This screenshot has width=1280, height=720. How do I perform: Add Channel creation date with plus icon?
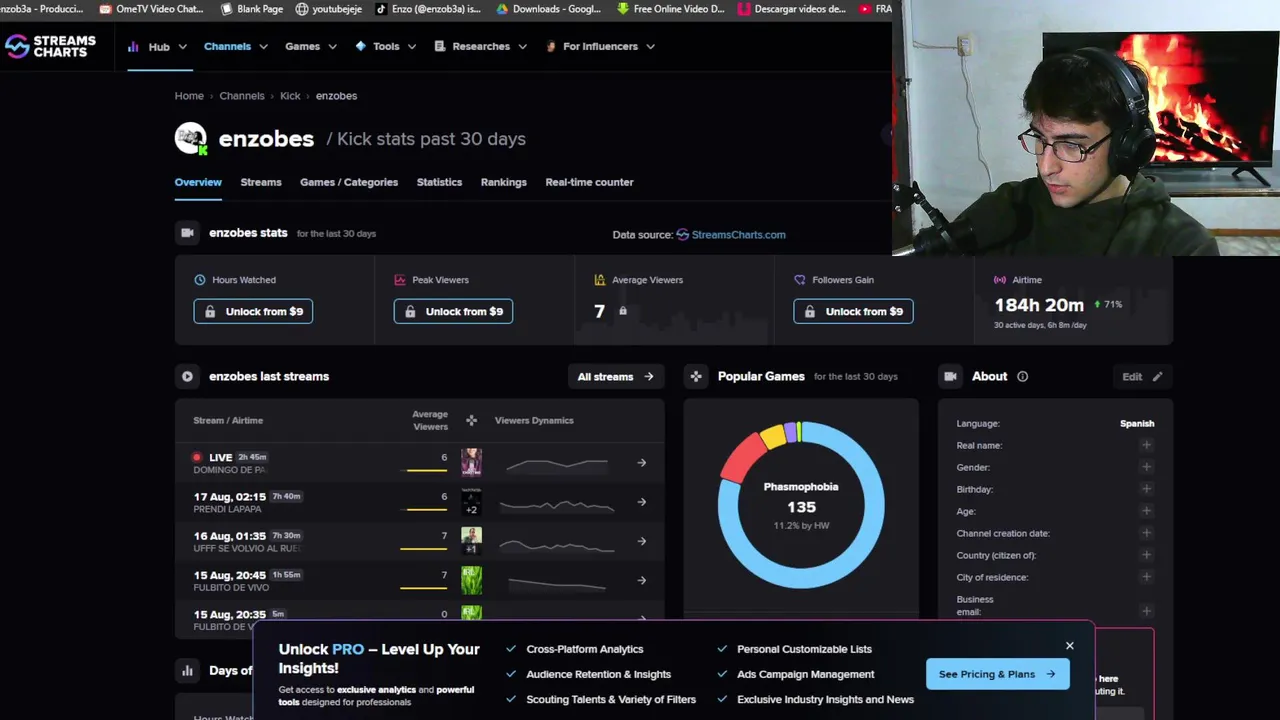(x=1146, y=533)
